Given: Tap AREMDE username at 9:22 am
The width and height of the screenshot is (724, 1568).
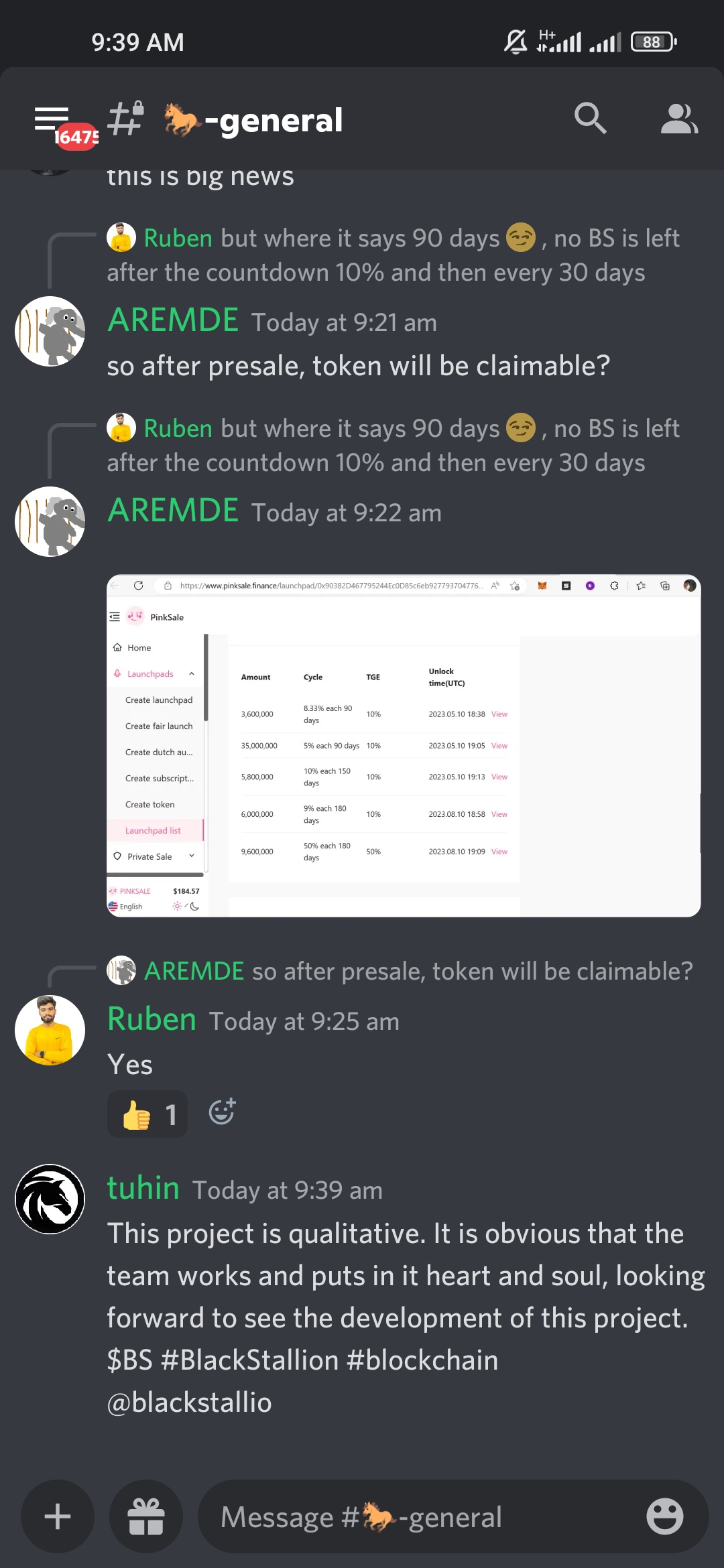Looking at the screenshot, I should [173, 510].
